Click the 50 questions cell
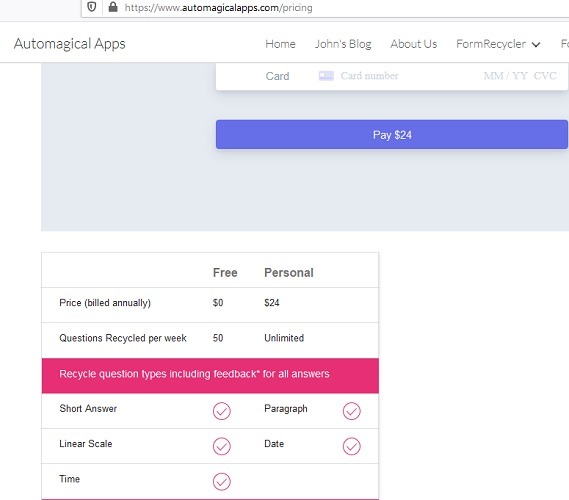This screenshot has height=500, width=569. click(x=218, y=338)
